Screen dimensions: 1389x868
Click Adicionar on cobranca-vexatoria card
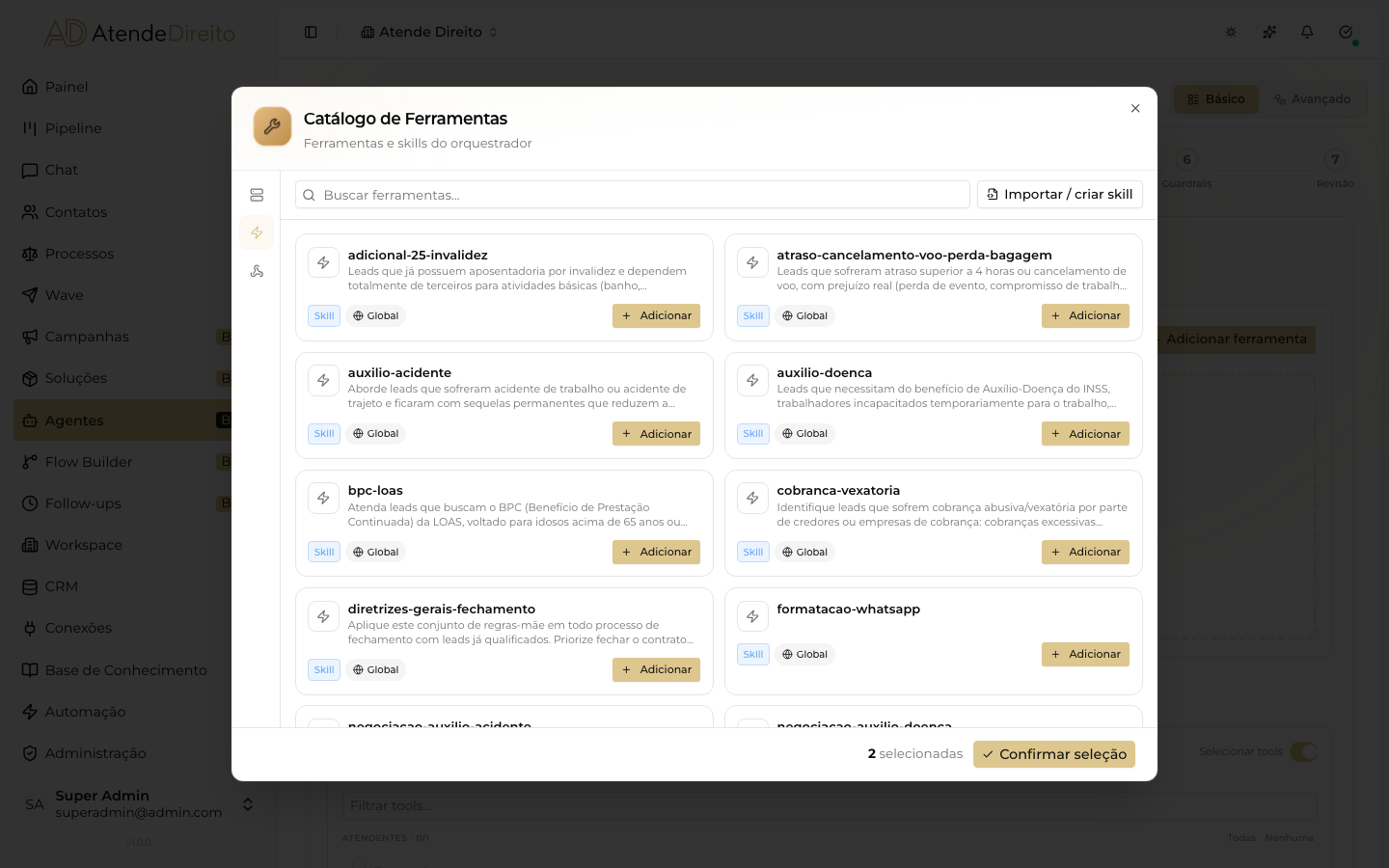click(x=1085, y=552)
